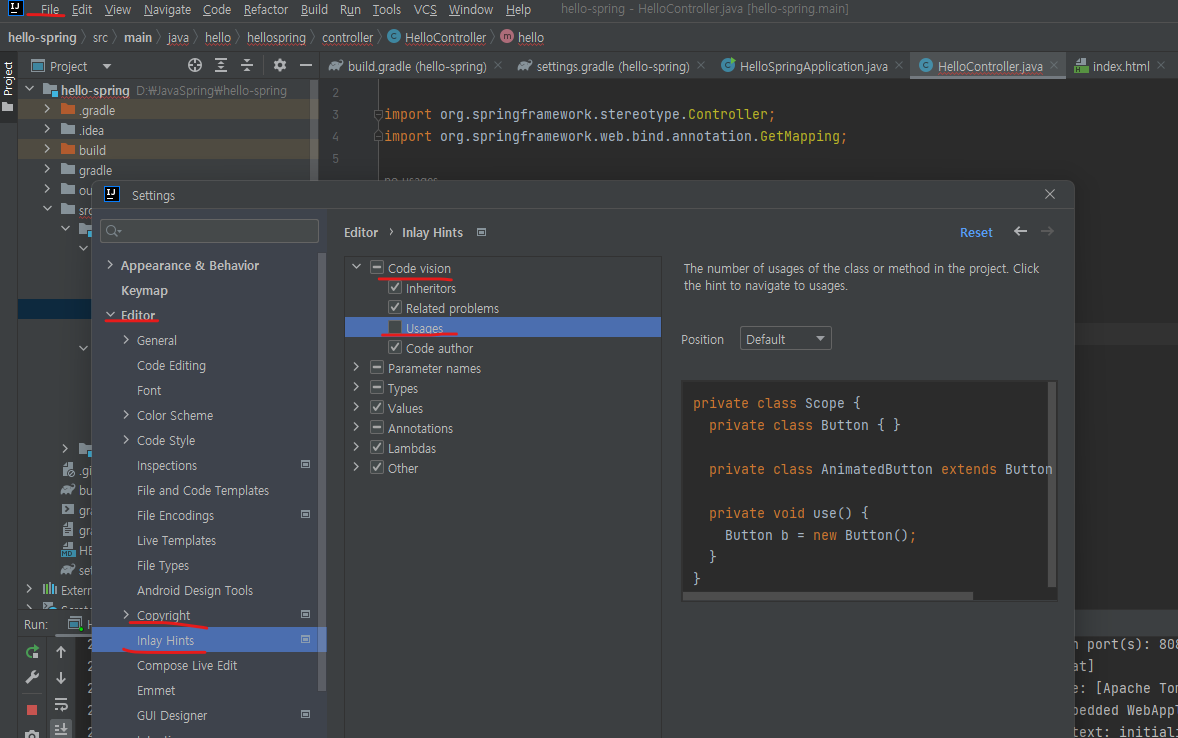The height and width of the screenshot is (738, 1178).
Task: Click the Rerun green icon in Run panel
Action: point(32,652)
